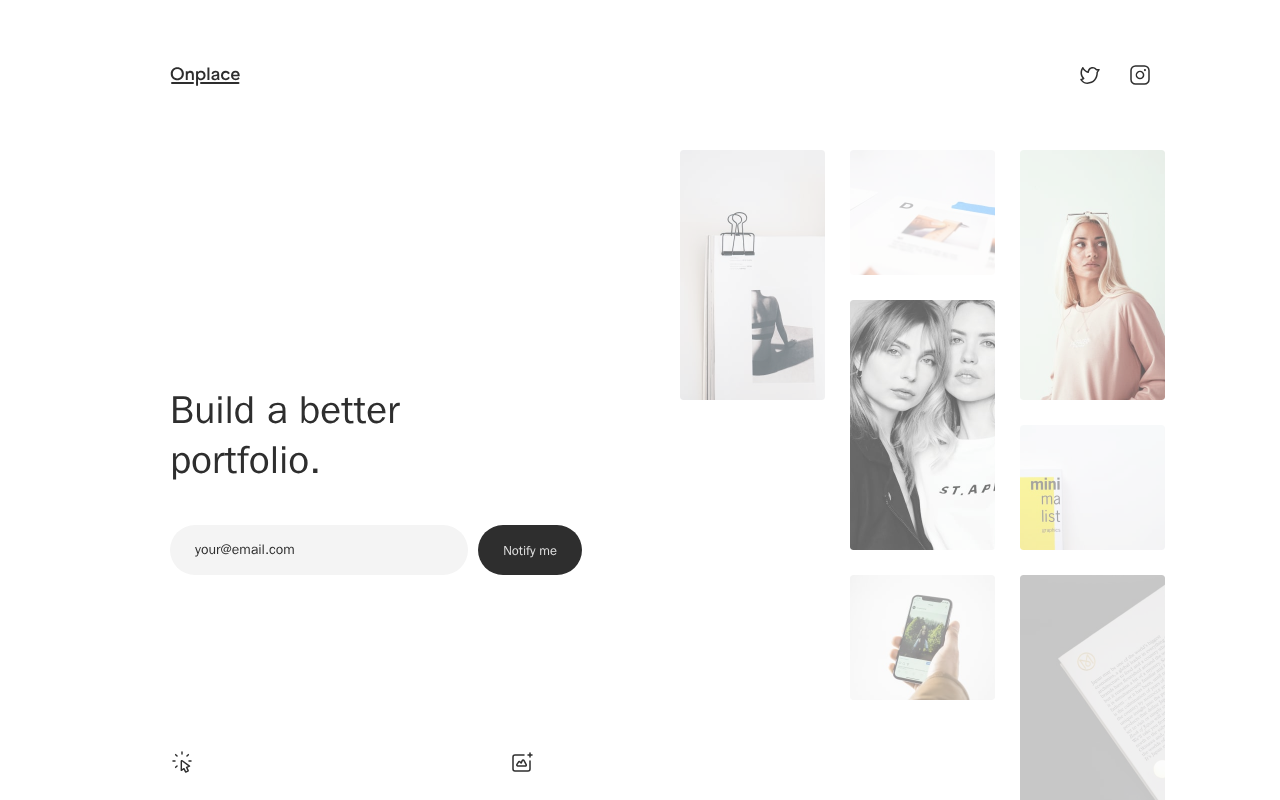Click the ST.AP lettering on white shirt

click(966, 490)
